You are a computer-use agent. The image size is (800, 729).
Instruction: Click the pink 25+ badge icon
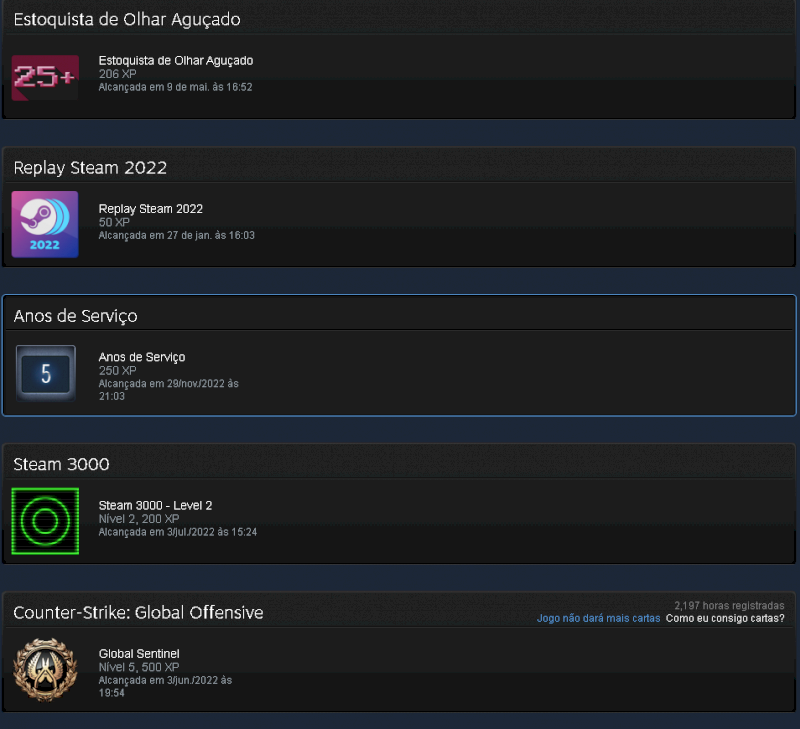pos(45,78)
